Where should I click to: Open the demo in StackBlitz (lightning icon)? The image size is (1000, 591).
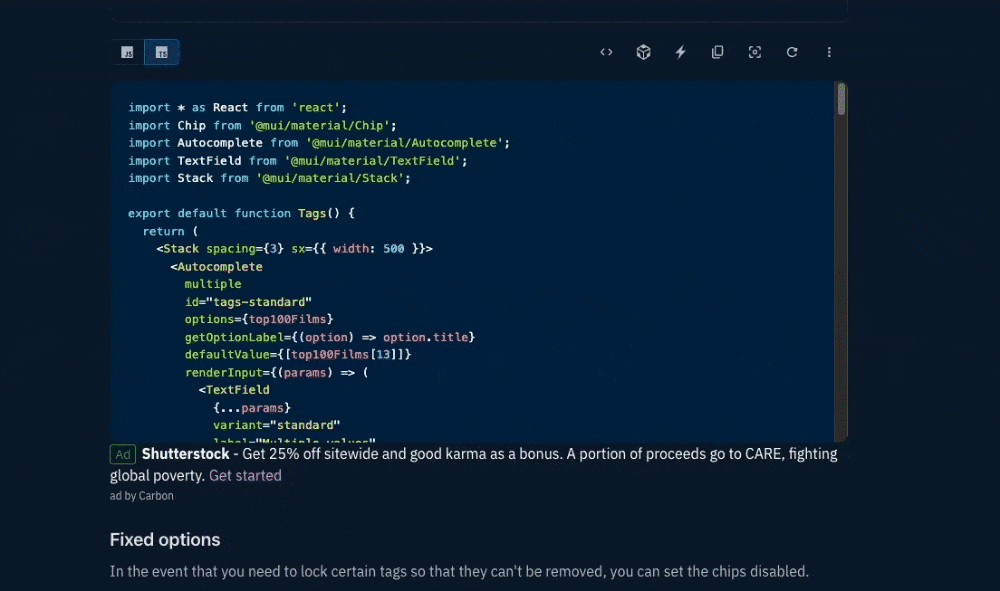click(680, 52)
